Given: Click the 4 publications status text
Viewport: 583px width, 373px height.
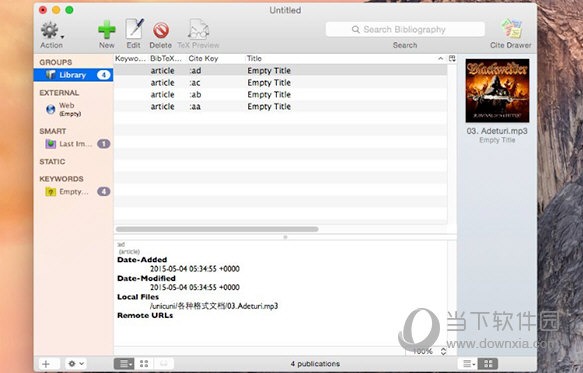Looking at the screenshot, I should (315, 364).
